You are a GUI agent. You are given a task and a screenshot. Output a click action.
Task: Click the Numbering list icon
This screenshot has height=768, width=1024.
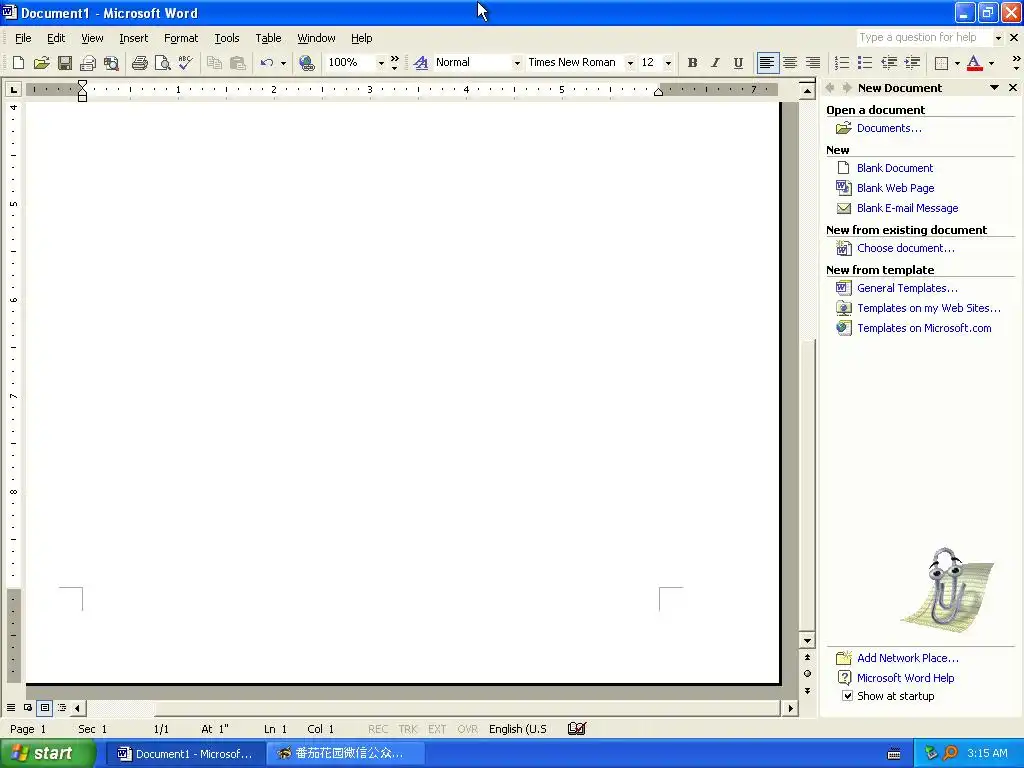[x=842, y=63]
